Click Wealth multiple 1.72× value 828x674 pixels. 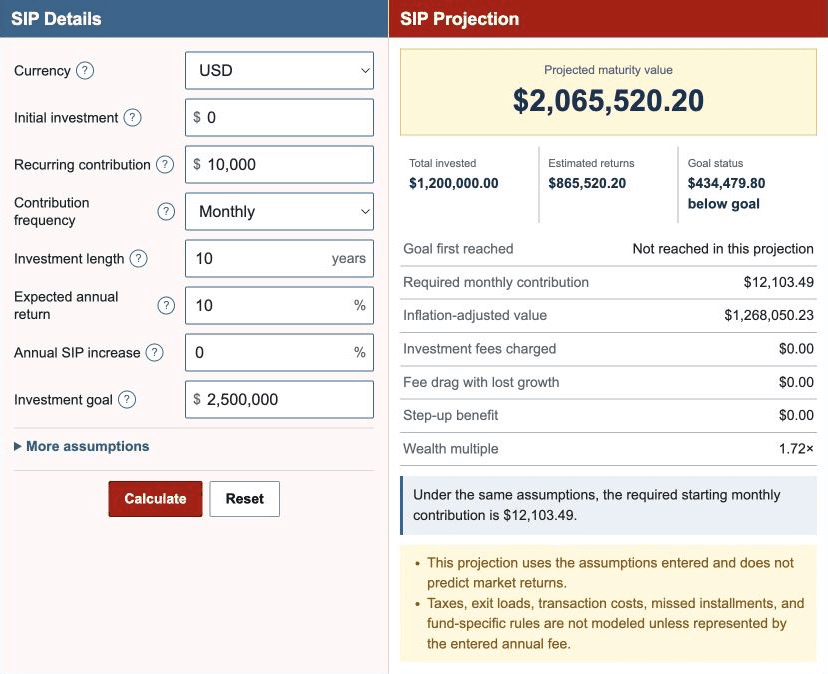[x=796, y=449]
